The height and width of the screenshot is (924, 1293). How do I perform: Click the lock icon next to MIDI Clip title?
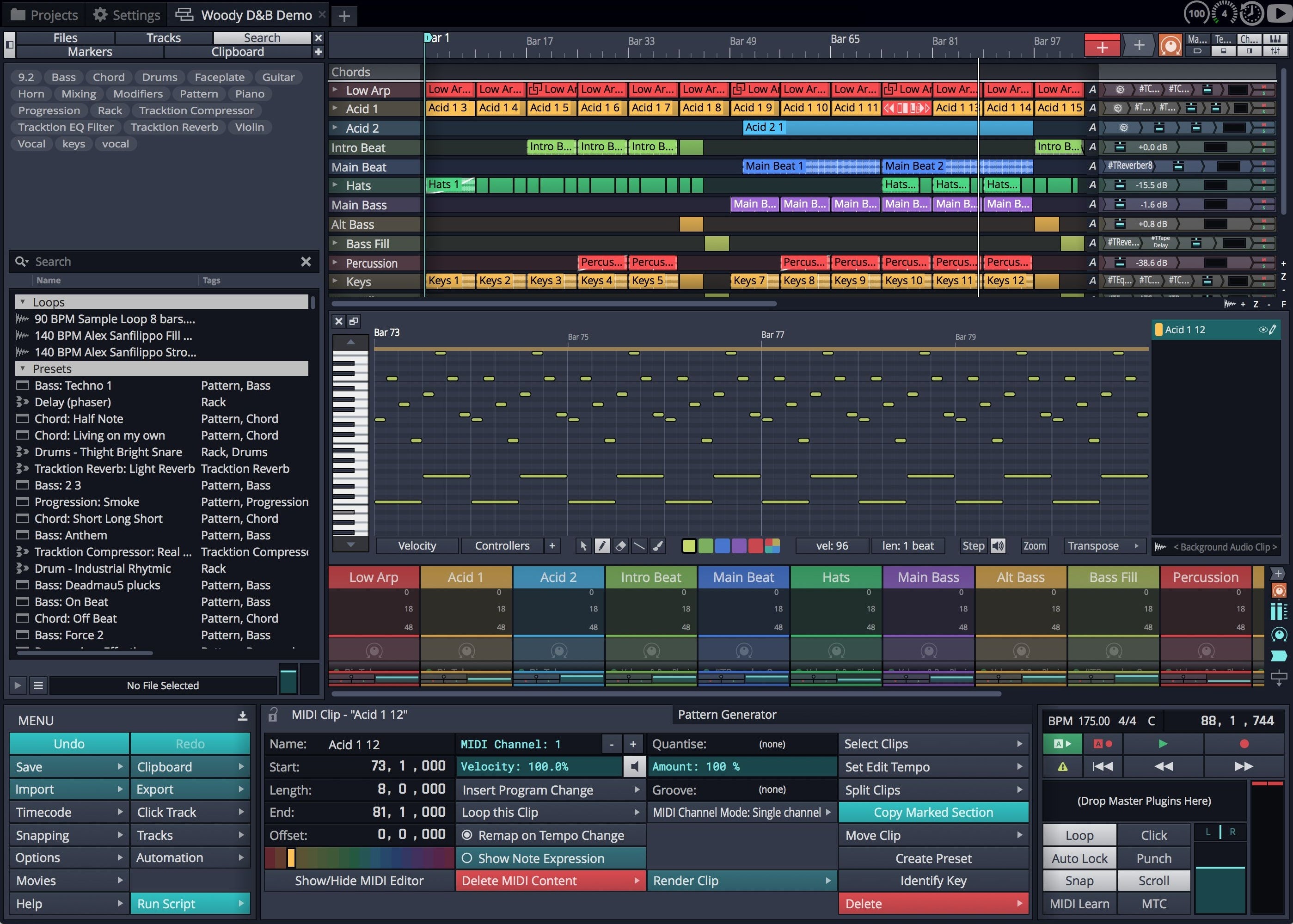[x=273, y=714]
